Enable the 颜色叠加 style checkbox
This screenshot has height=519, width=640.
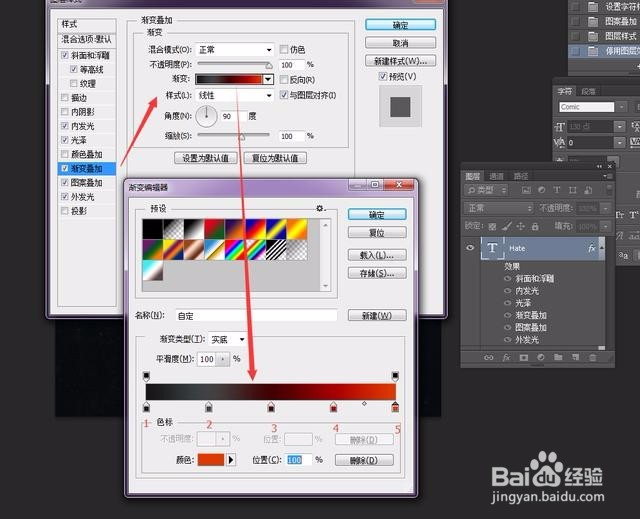point(64,154)
